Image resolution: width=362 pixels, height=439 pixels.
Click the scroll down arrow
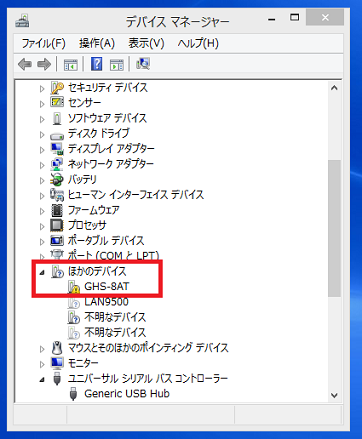pyautogui.click(x=334, y=395)
